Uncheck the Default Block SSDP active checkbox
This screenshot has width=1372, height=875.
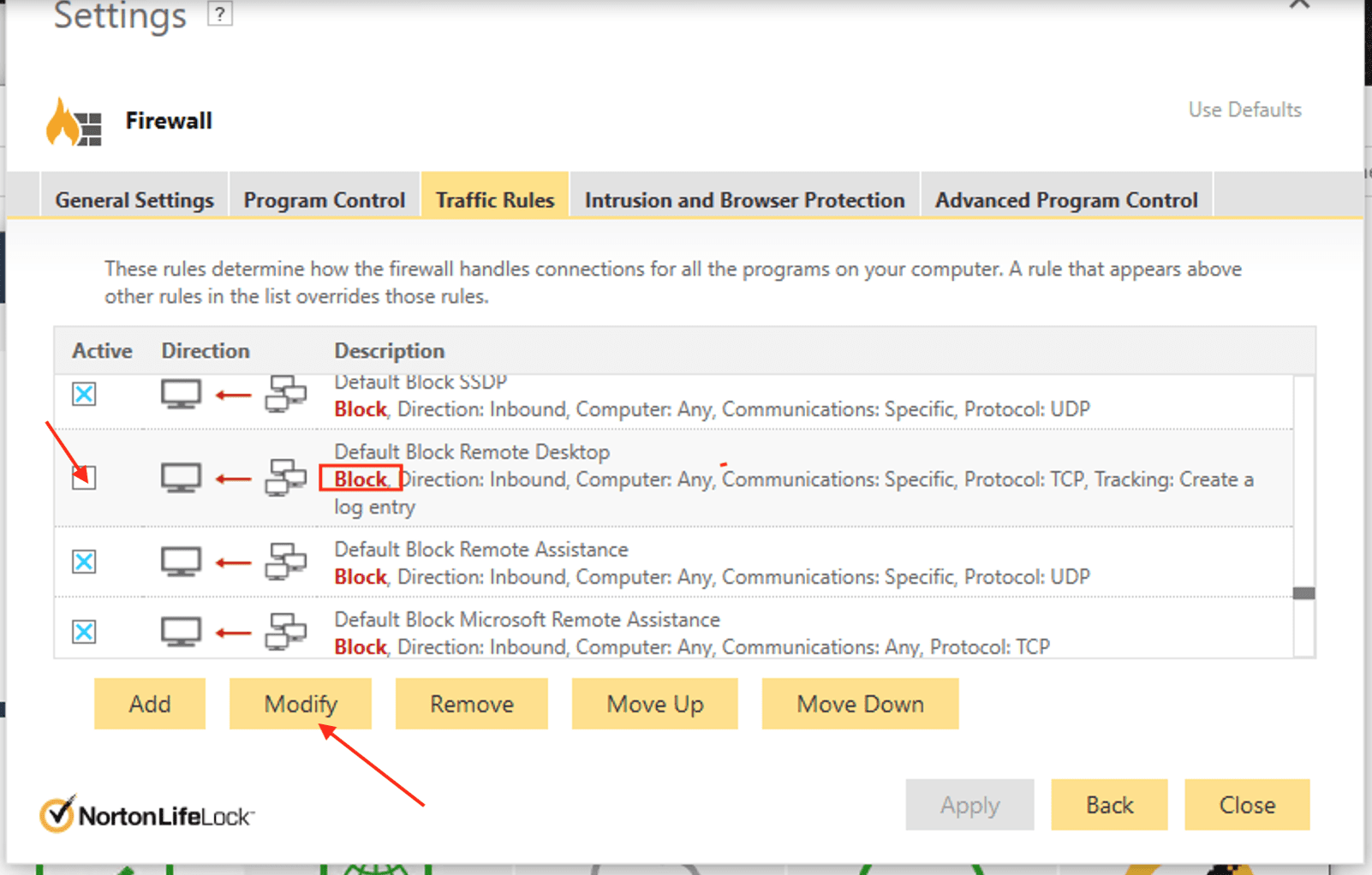tap(84, 394)
